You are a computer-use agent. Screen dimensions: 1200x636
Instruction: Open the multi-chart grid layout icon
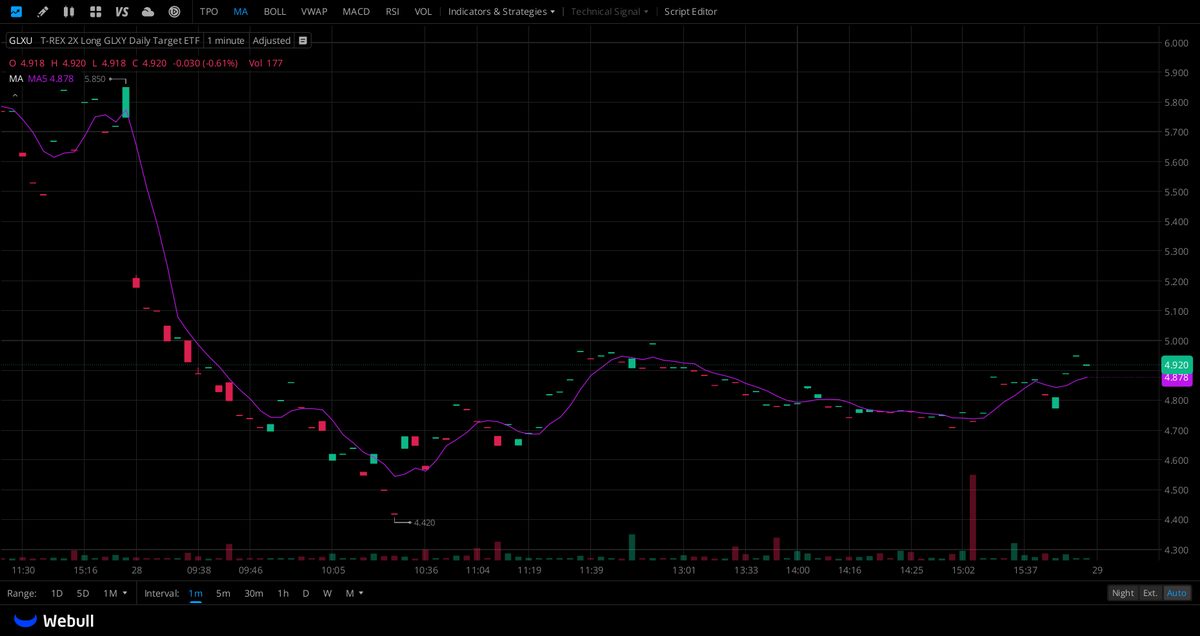click(95, 12)
